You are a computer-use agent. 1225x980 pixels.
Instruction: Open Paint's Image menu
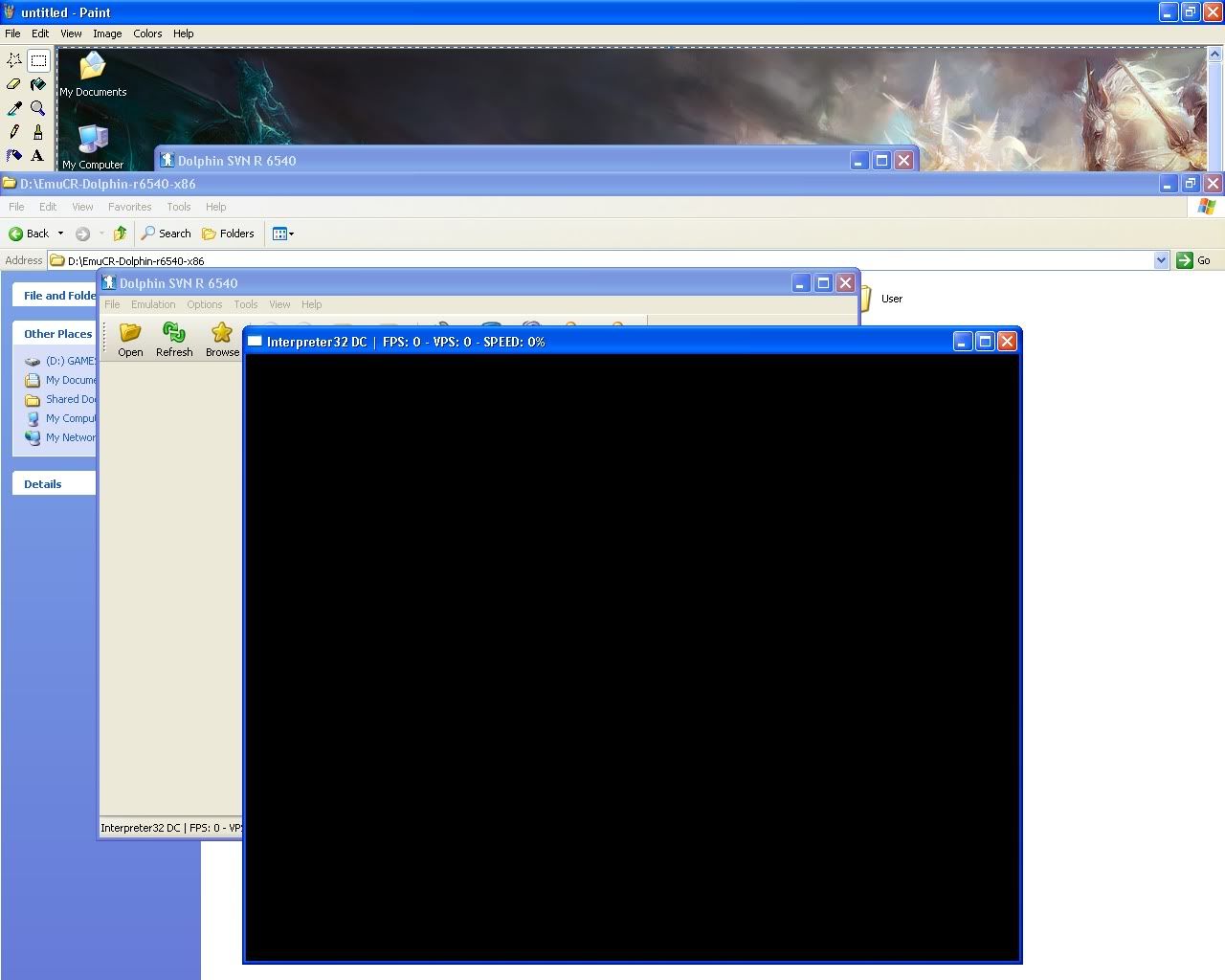(x=107, y=33)
